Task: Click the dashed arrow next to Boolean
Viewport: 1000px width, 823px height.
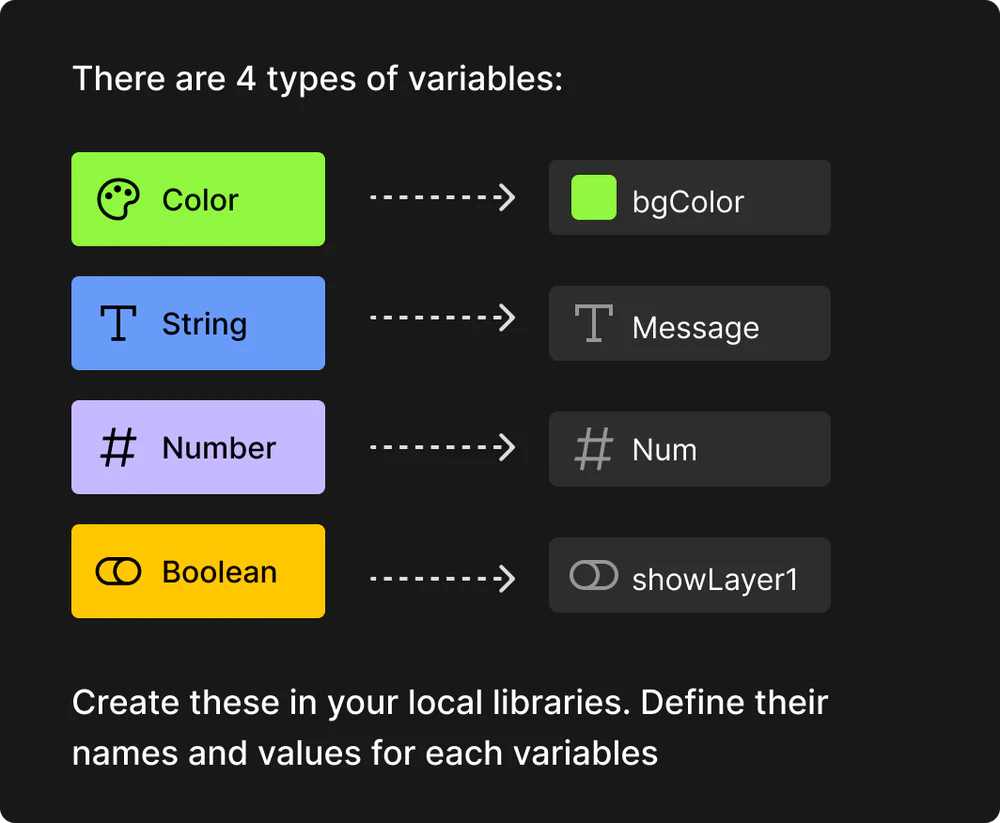Action: (441, 578)
